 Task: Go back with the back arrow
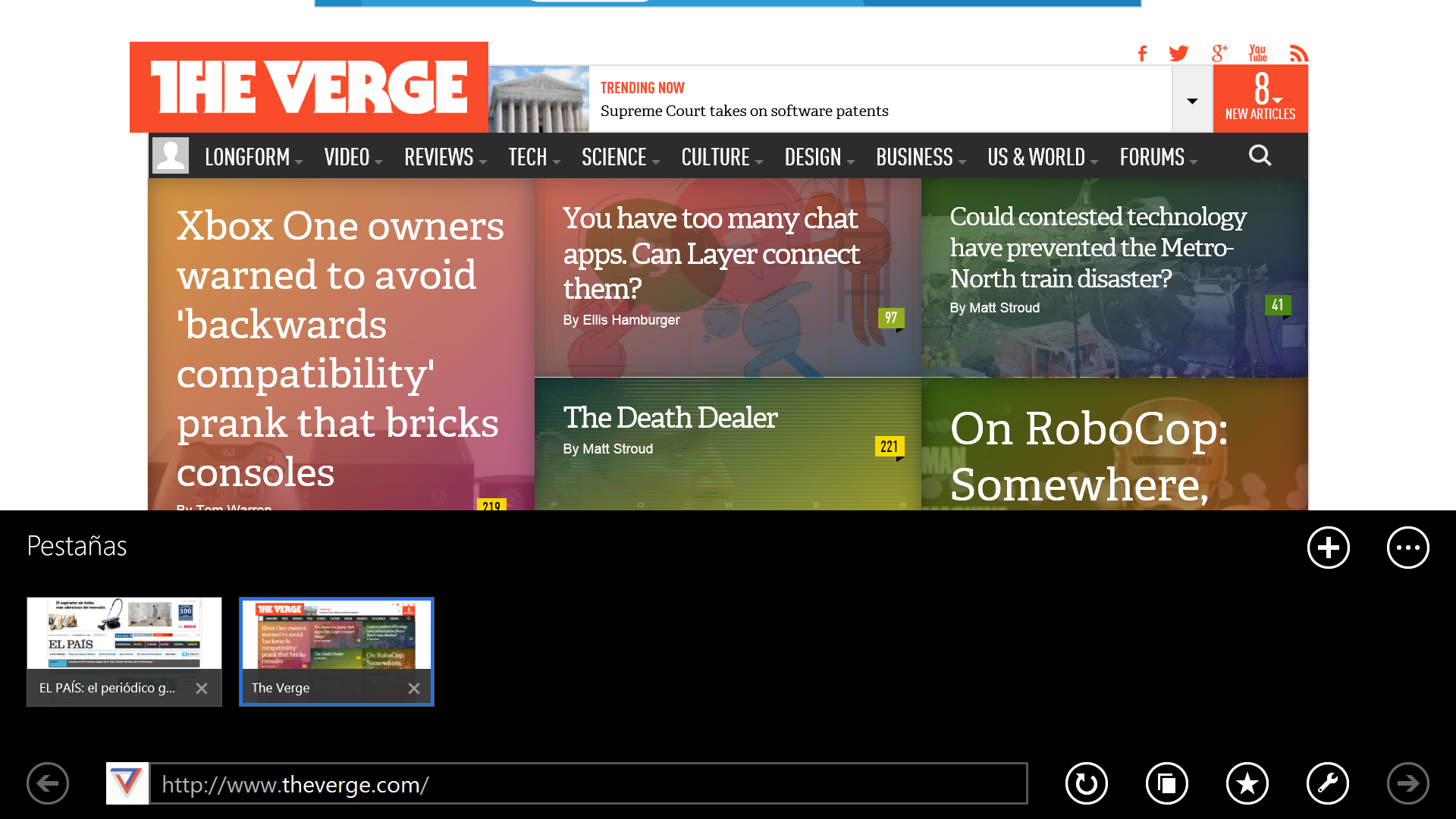[x=48, y=783]
